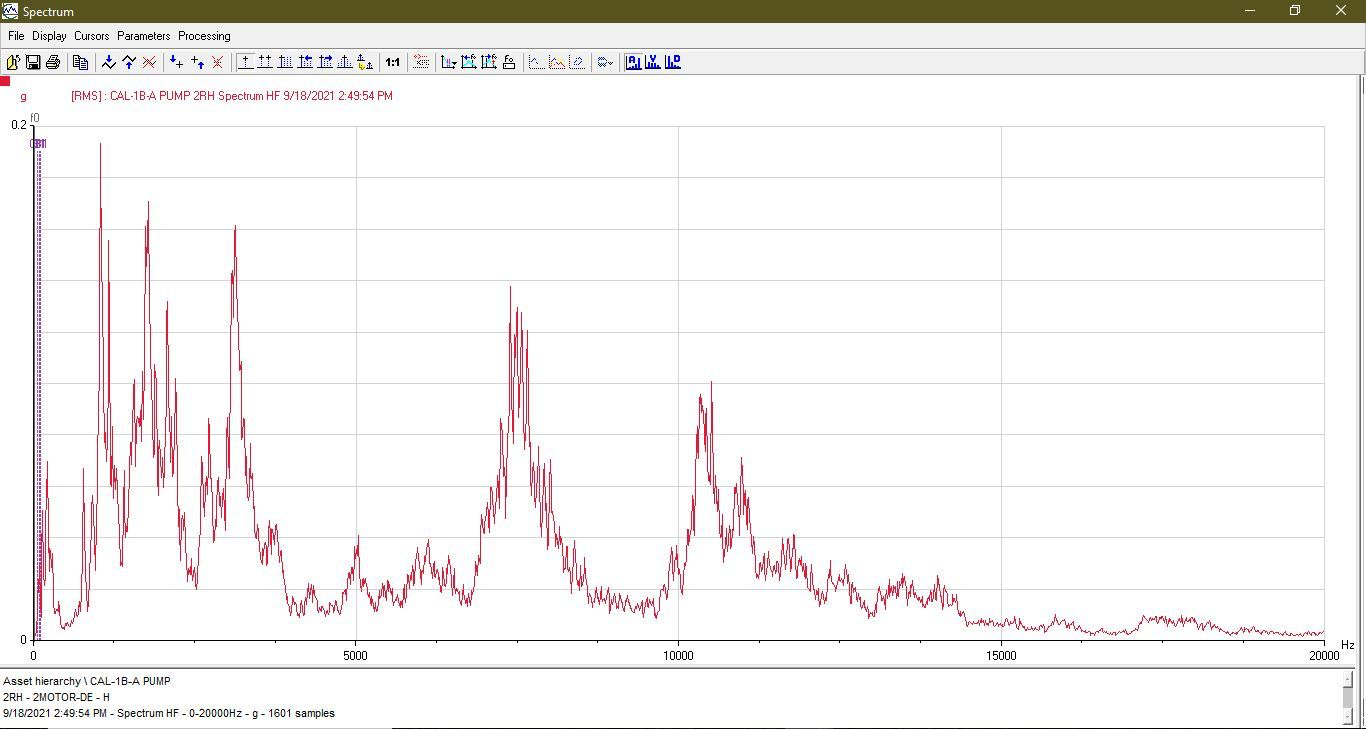
Task: Click the red crossed-out zigzag line icon
Action: click(x=149, y=62)
